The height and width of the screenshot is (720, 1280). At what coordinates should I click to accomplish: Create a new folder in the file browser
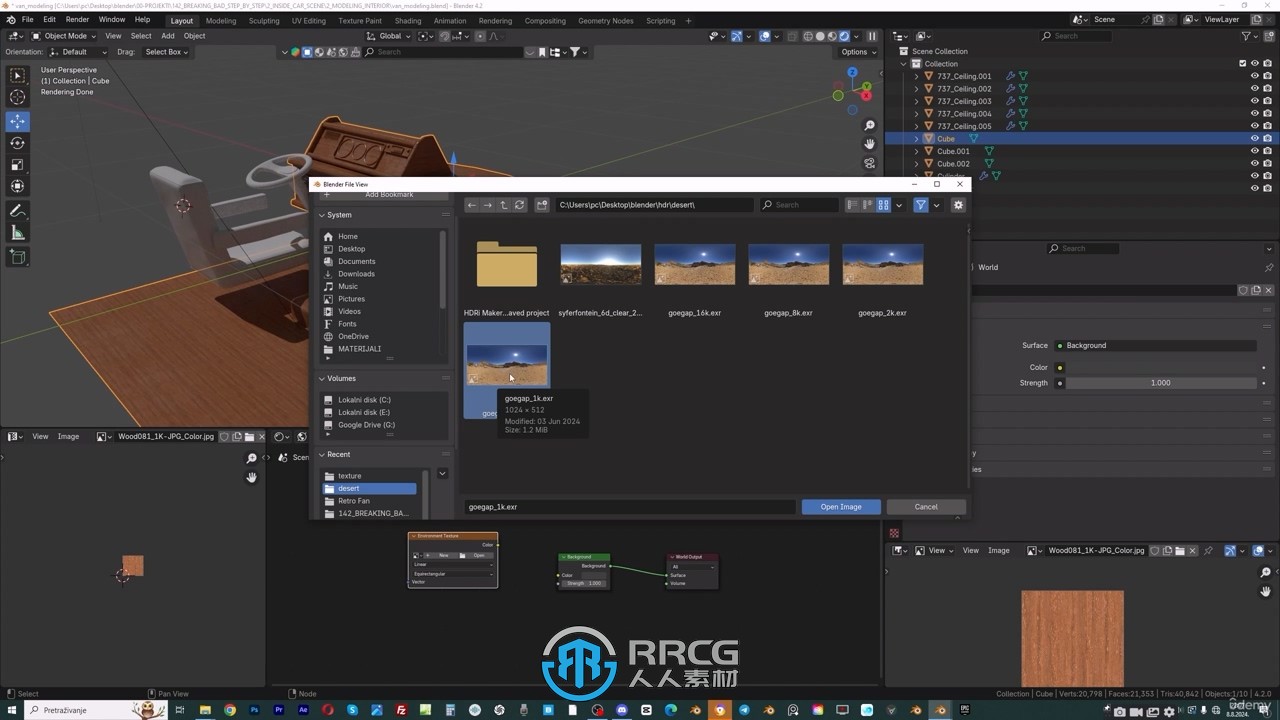pos(542,205)
